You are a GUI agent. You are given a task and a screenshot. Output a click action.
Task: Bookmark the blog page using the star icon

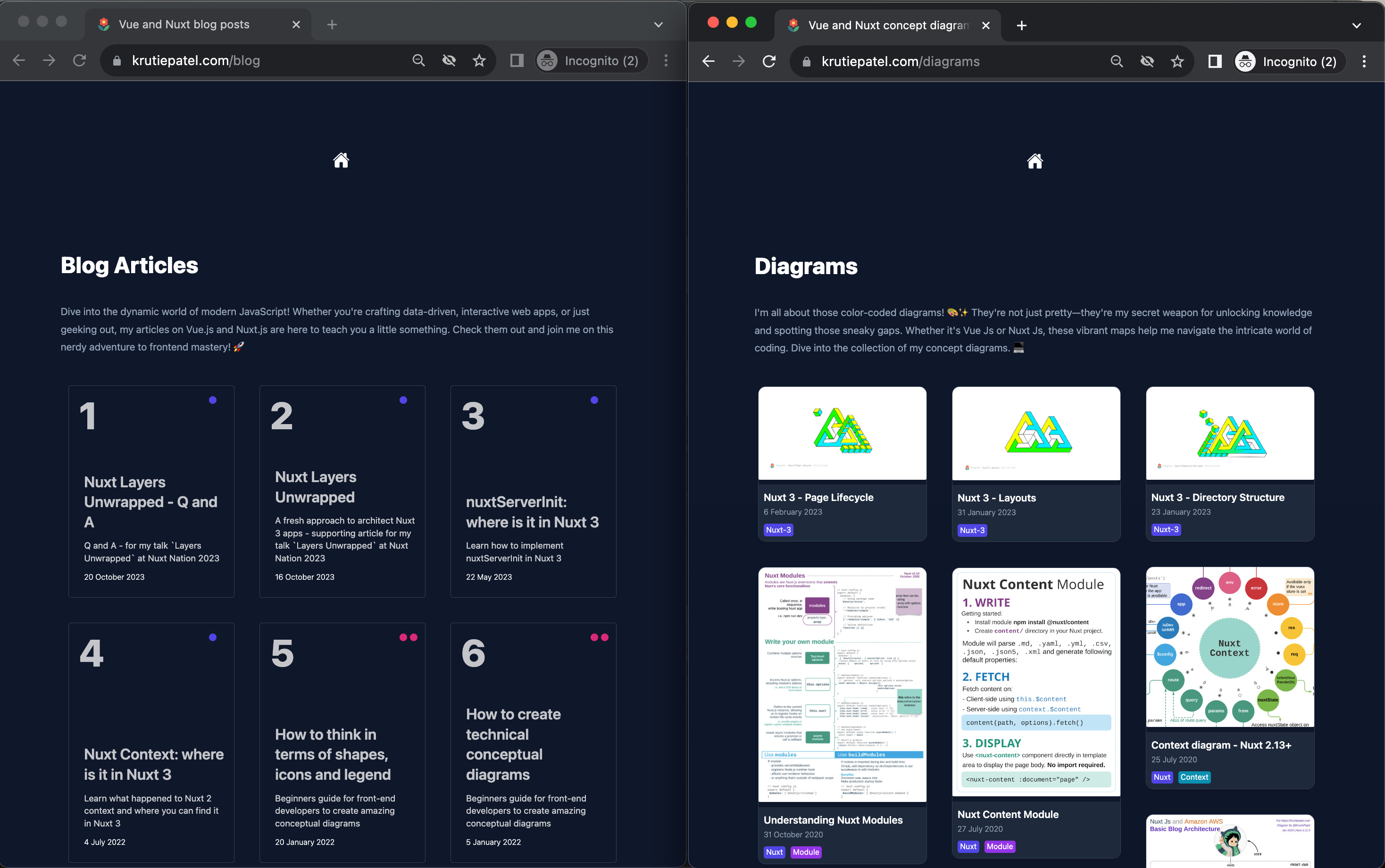(479, 60)
